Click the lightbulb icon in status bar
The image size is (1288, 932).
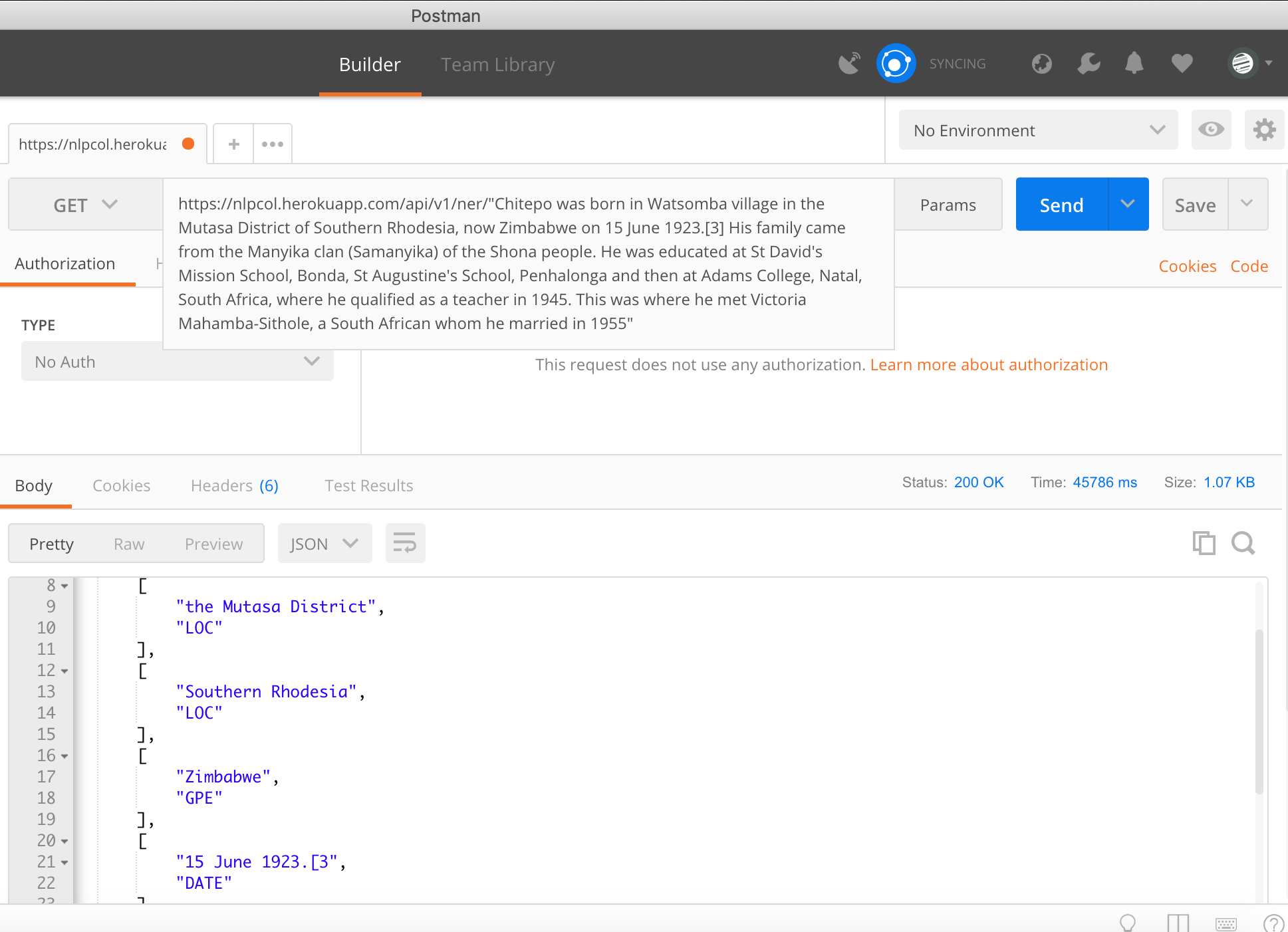coord(1128,923)
